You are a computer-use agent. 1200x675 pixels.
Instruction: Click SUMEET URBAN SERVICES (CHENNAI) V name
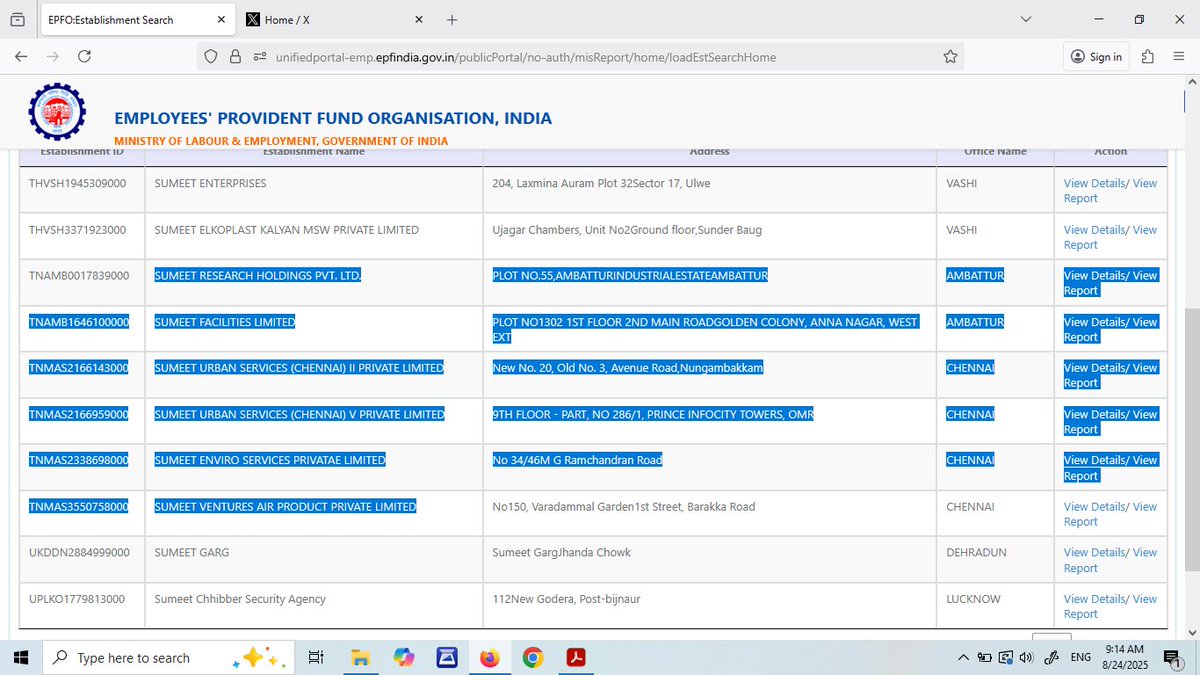point(299,414)
